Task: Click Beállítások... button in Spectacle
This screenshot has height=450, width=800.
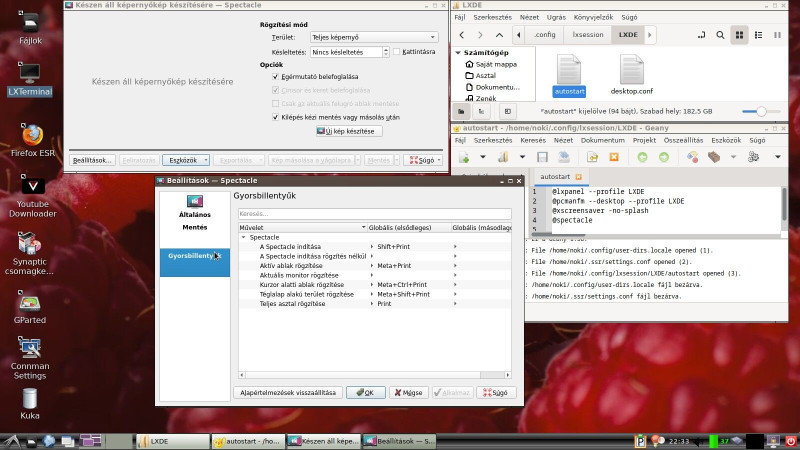Action: tap(92, 160)
